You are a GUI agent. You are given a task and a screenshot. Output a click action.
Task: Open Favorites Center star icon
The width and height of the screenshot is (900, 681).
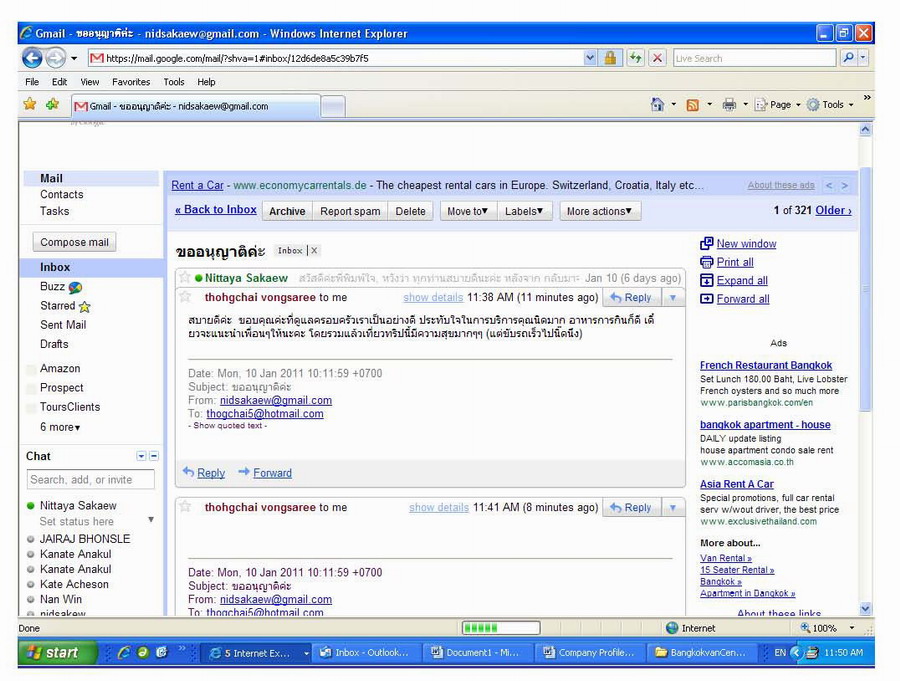click(29, 104)
